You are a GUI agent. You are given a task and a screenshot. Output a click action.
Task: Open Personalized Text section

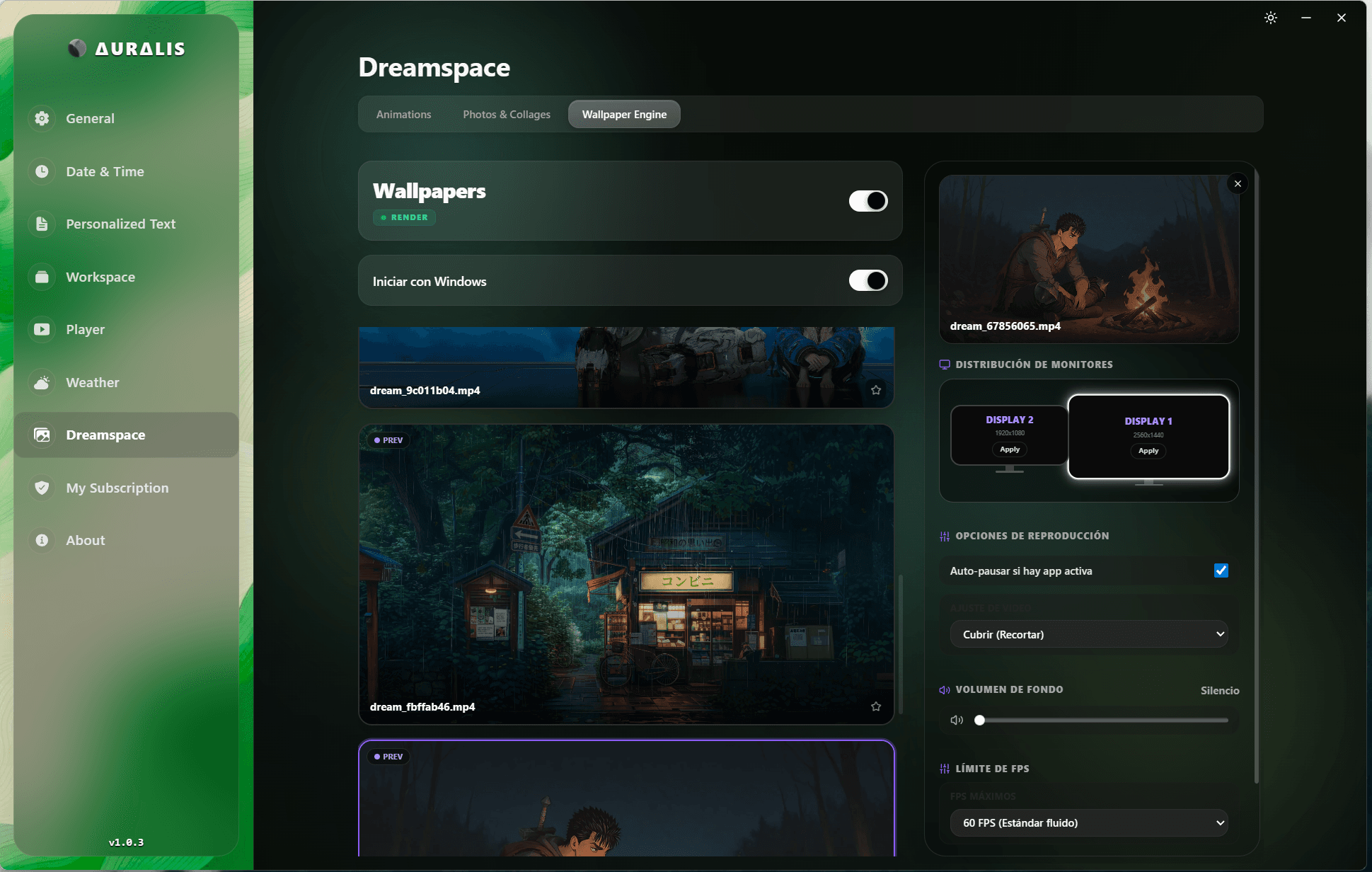126,224
